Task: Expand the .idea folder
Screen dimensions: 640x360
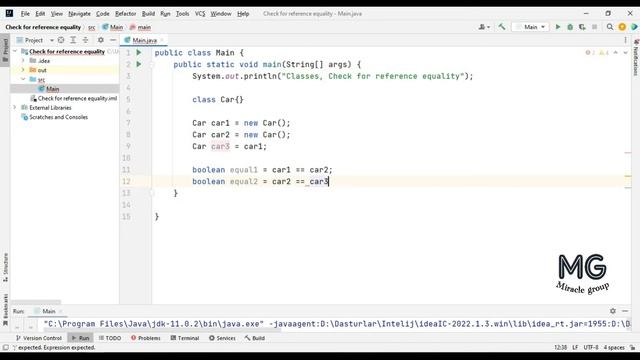Action: click(23, 61)
